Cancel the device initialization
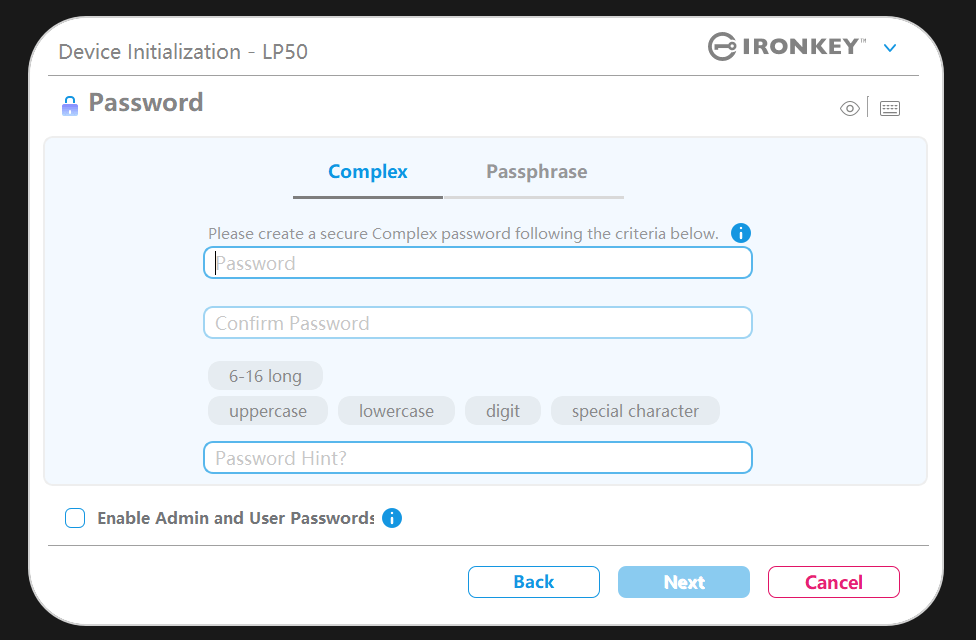The height and width of the screenshot is (640, 976). [833, 582]
